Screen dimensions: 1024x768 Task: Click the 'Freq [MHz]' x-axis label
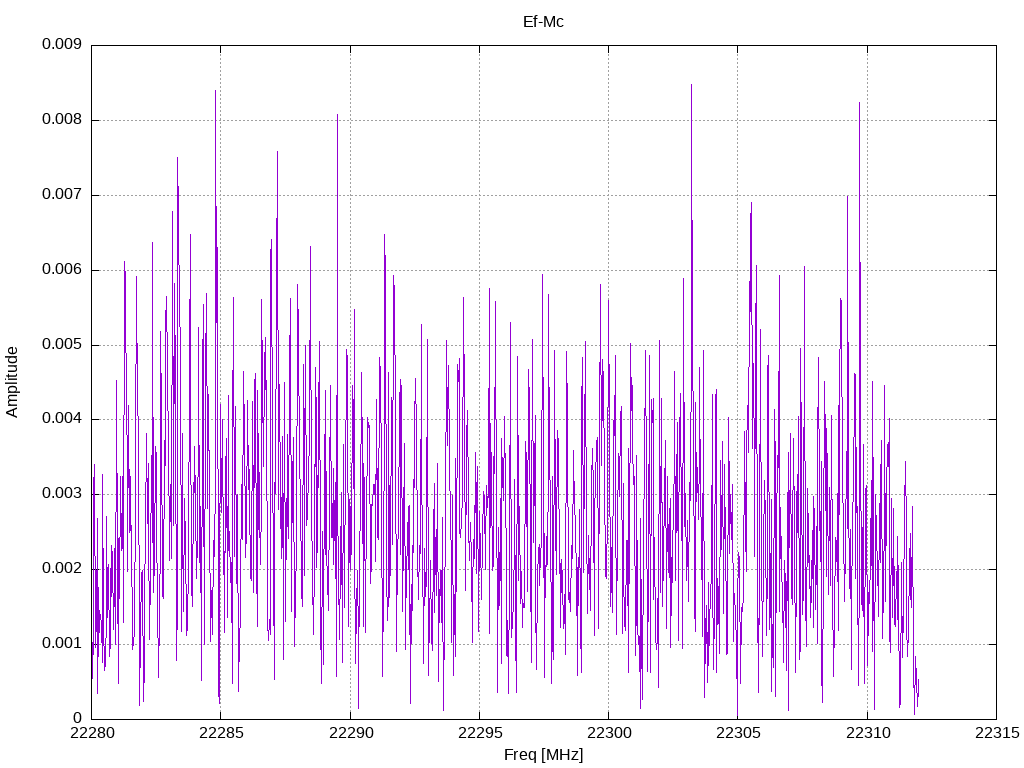(543, 755)
